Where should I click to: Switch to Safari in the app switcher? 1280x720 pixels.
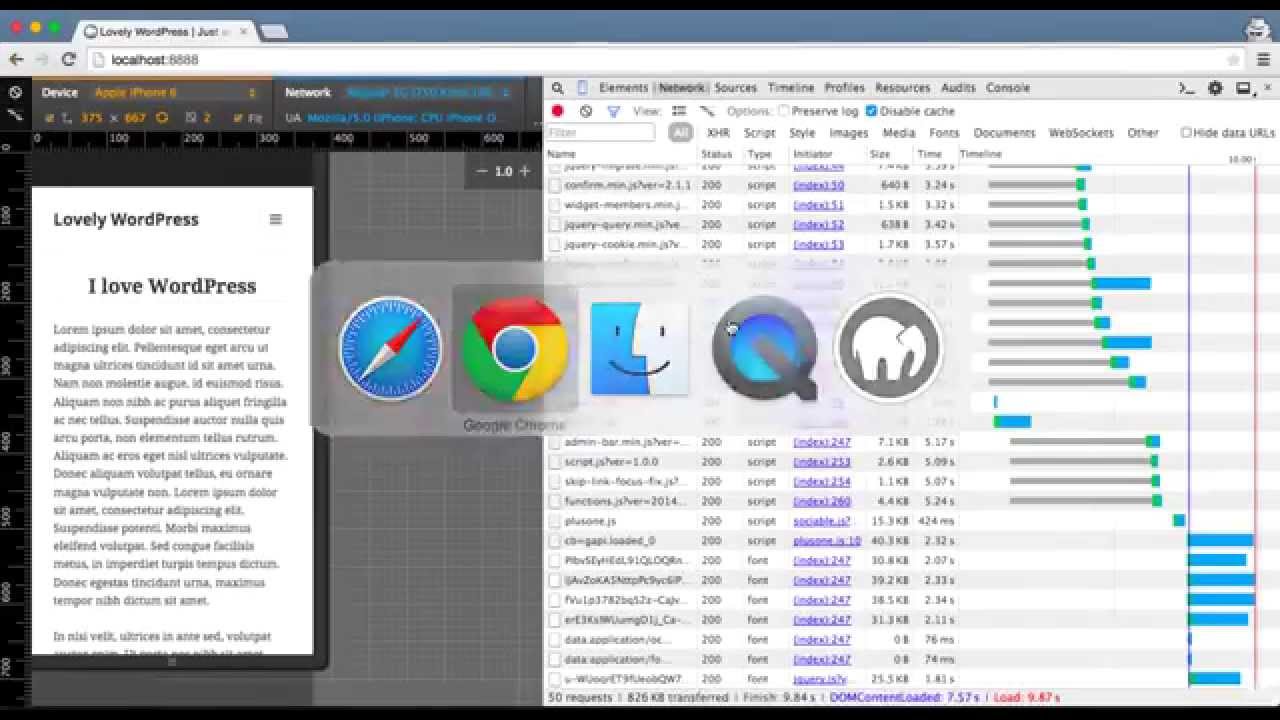coord(390,348)
